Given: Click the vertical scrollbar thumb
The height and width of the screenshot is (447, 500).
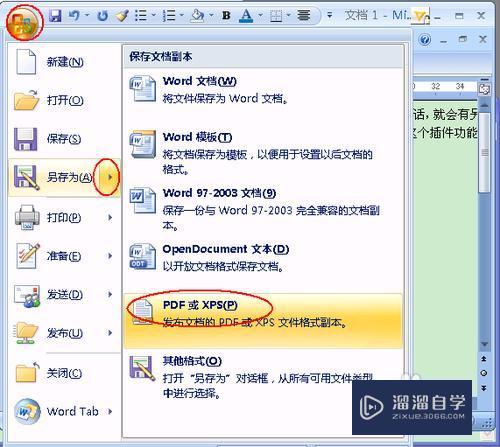Looking at the screenshot, I should (x=485, y=153).
